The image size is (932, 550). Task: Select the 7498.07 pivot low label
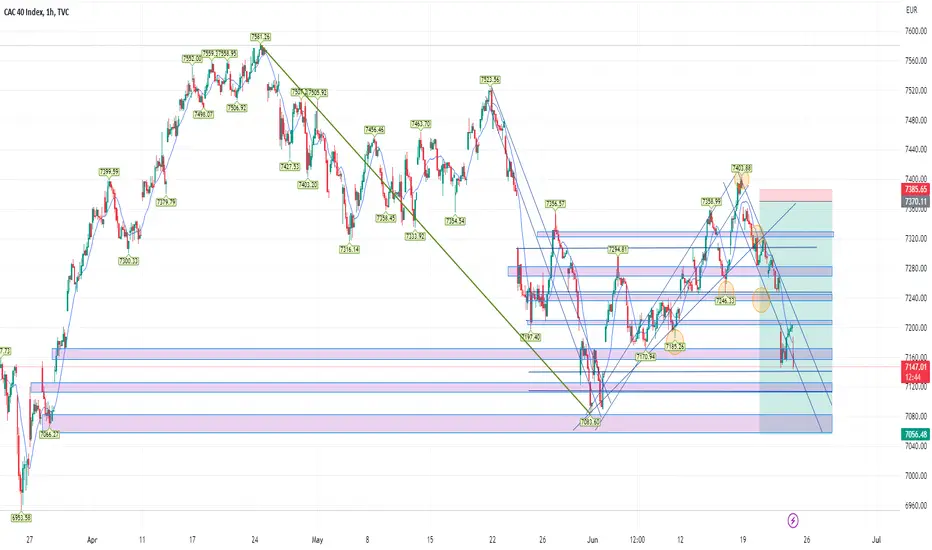tap(203, 114)
